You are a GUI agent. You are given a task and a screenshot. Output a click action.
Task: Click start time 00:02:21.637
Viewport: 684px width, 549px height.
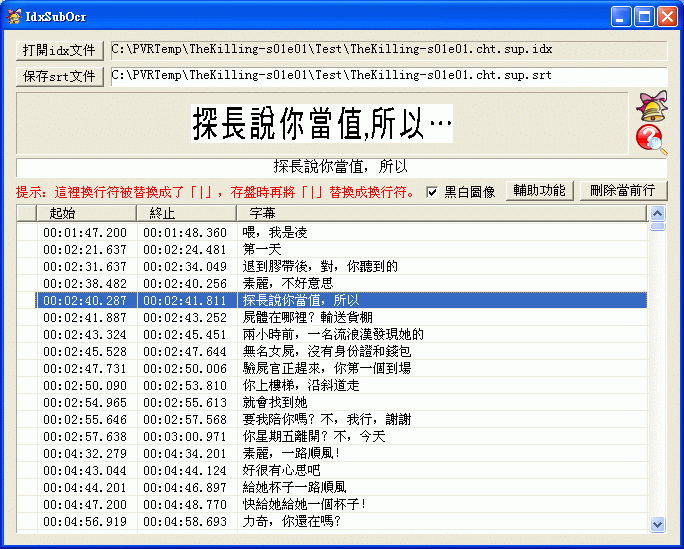85,250
